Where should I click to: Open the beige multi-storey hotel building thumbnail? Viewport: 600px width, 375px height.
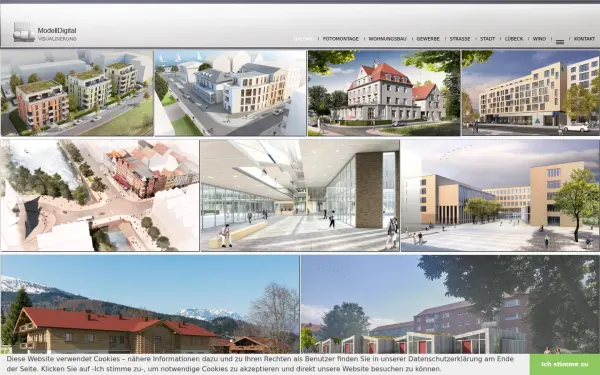[530, 93]
